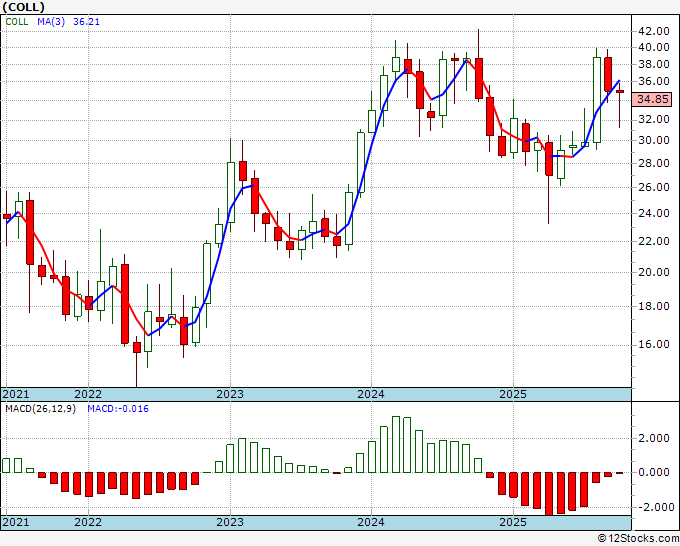Click the moving average value 36.21
The height and width of the screenshot is (546, 680).
tap(86, 22)
